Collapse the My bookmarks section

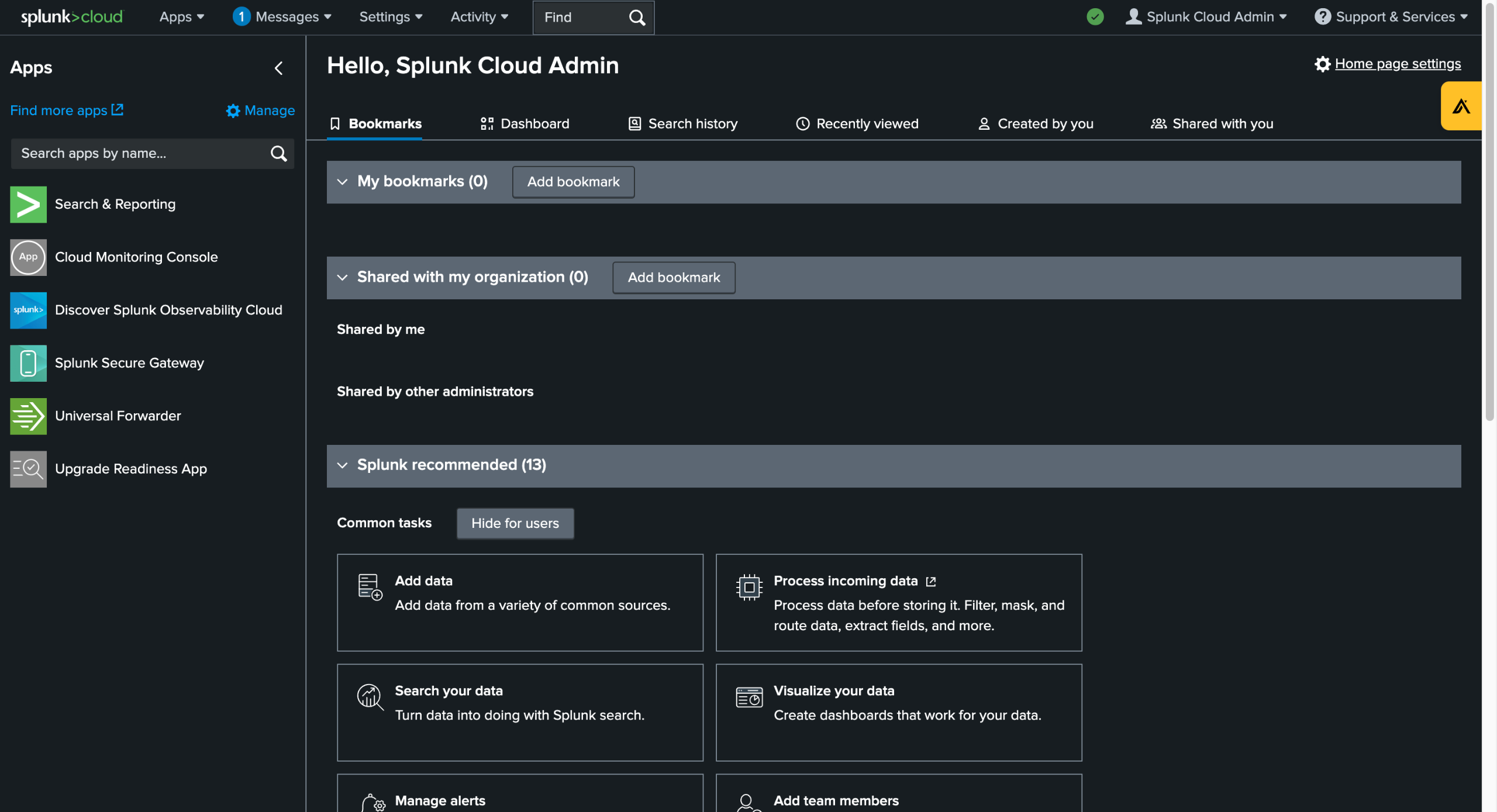tap(343, 182)
